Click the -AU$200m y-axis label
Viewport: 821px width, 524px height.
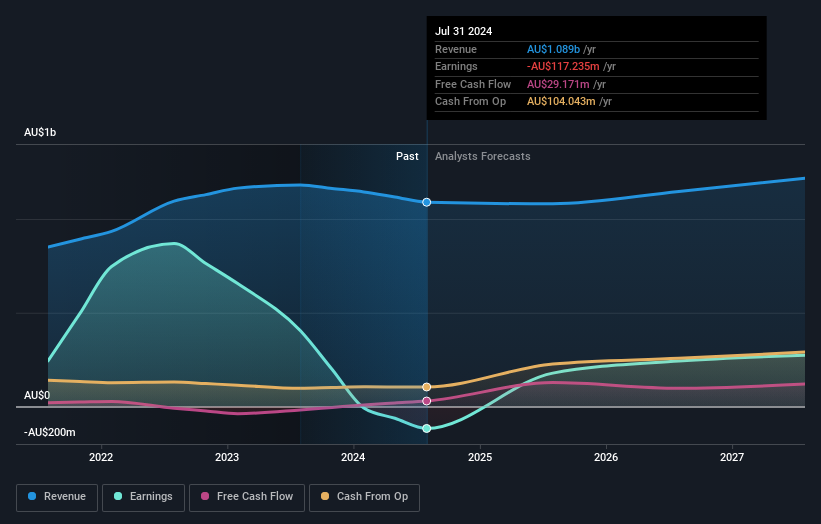click(x=50, y=432)
